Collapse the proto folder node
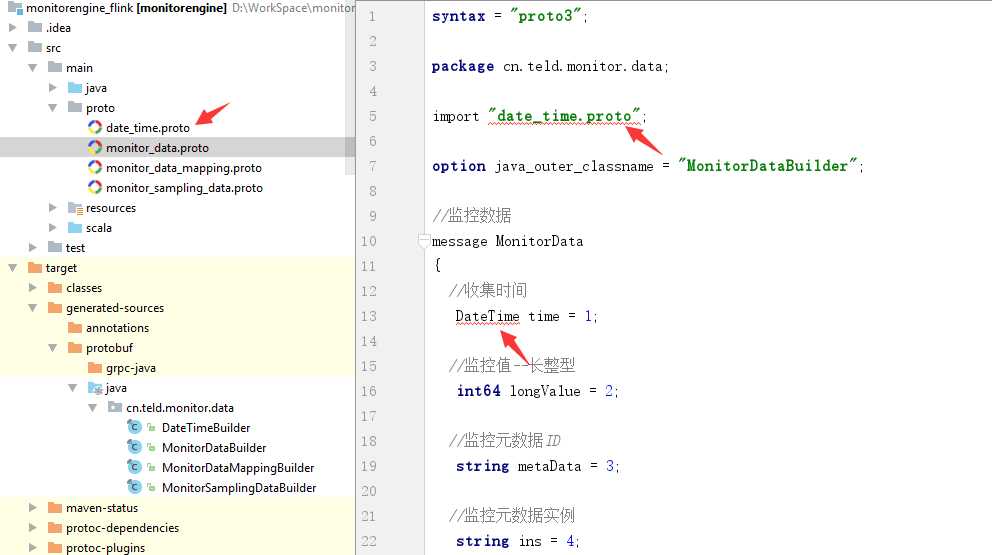 pos(53,108)
